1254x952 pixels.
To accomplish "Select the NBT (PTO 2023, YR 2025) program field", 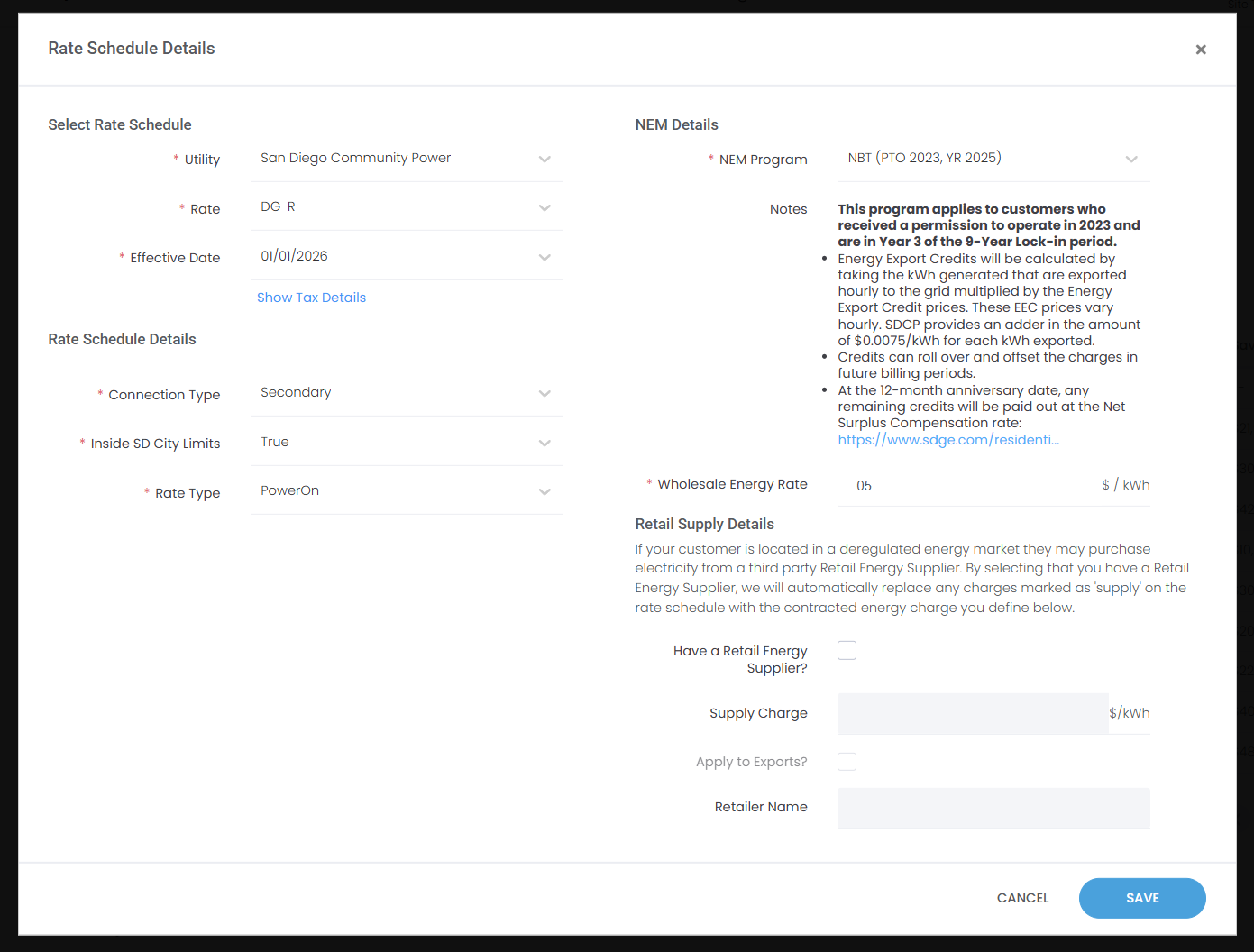I will click(x=924, y=158).
